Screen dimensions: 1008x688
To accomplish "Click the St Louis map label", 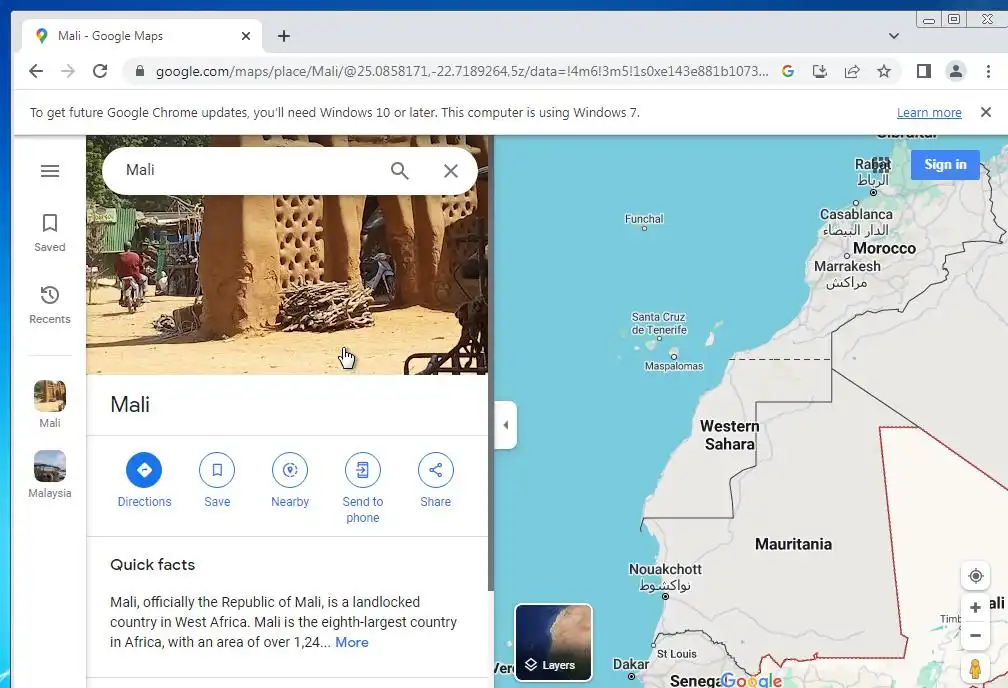I will pyautogui.click(x=676, y=654).
